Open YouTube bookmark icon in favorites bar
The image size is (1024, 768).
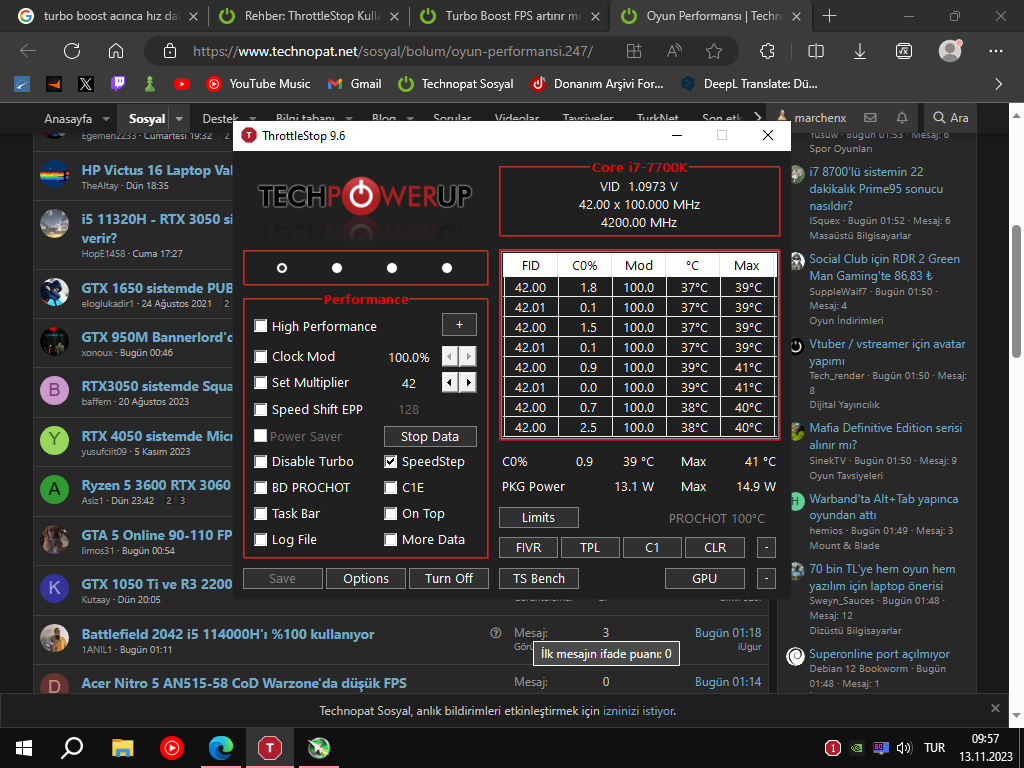(182, 84)
